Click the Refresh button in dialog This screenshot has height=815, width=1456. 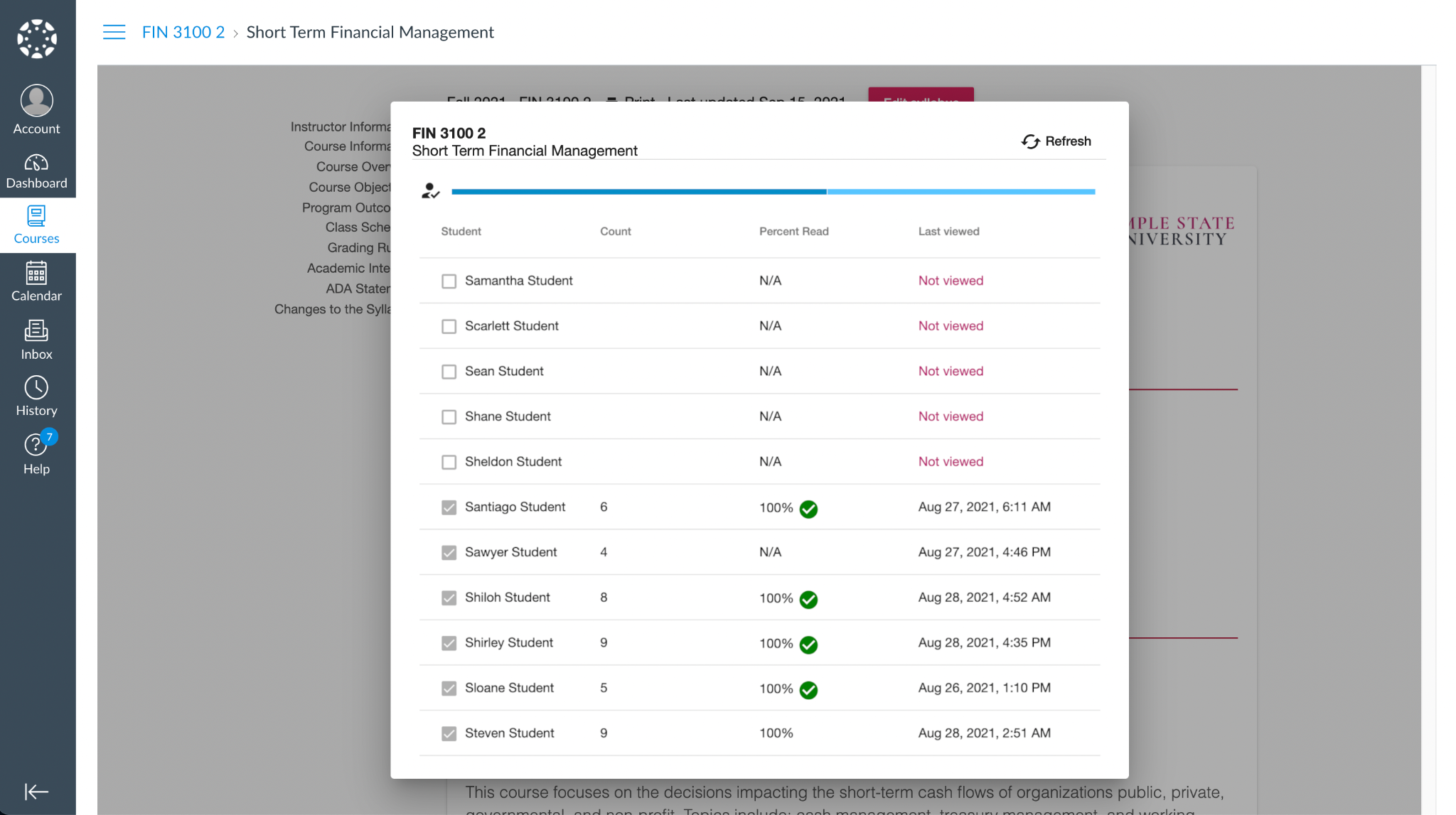click(x=1056, y=141)
